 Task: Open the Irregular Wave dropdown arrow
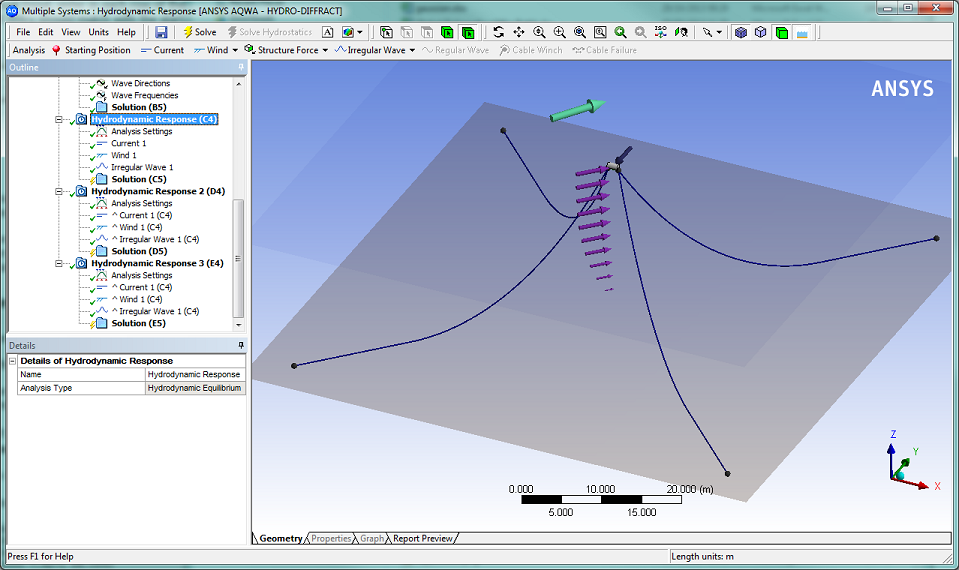point(412,50)
